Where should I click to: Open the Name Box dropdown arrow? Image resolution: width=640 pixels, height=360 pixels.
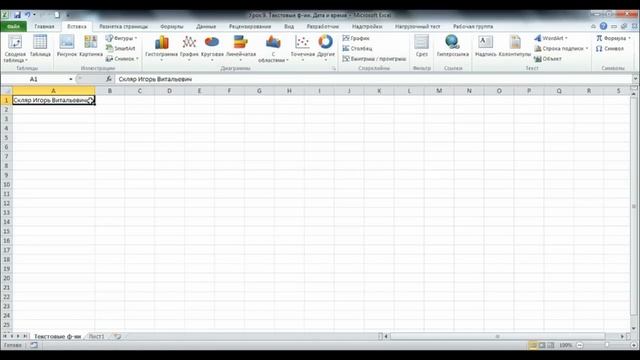pos(71,79)
